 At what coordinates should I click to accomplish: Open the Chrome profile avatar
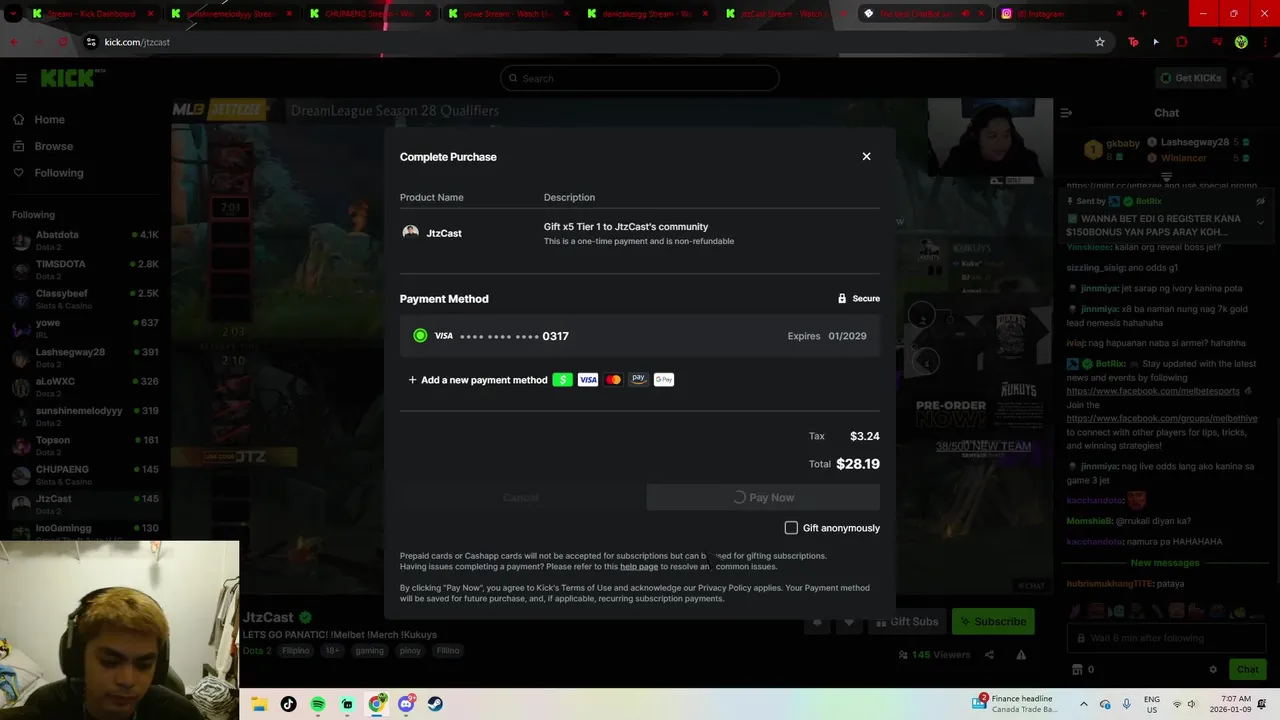coord(1241,42)
